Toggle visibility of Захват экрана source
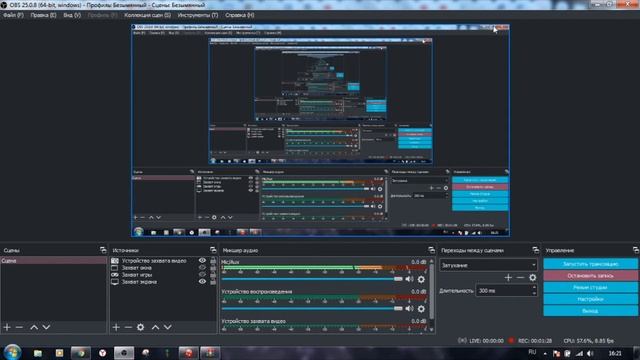The image size is (640, 360). 202,282
